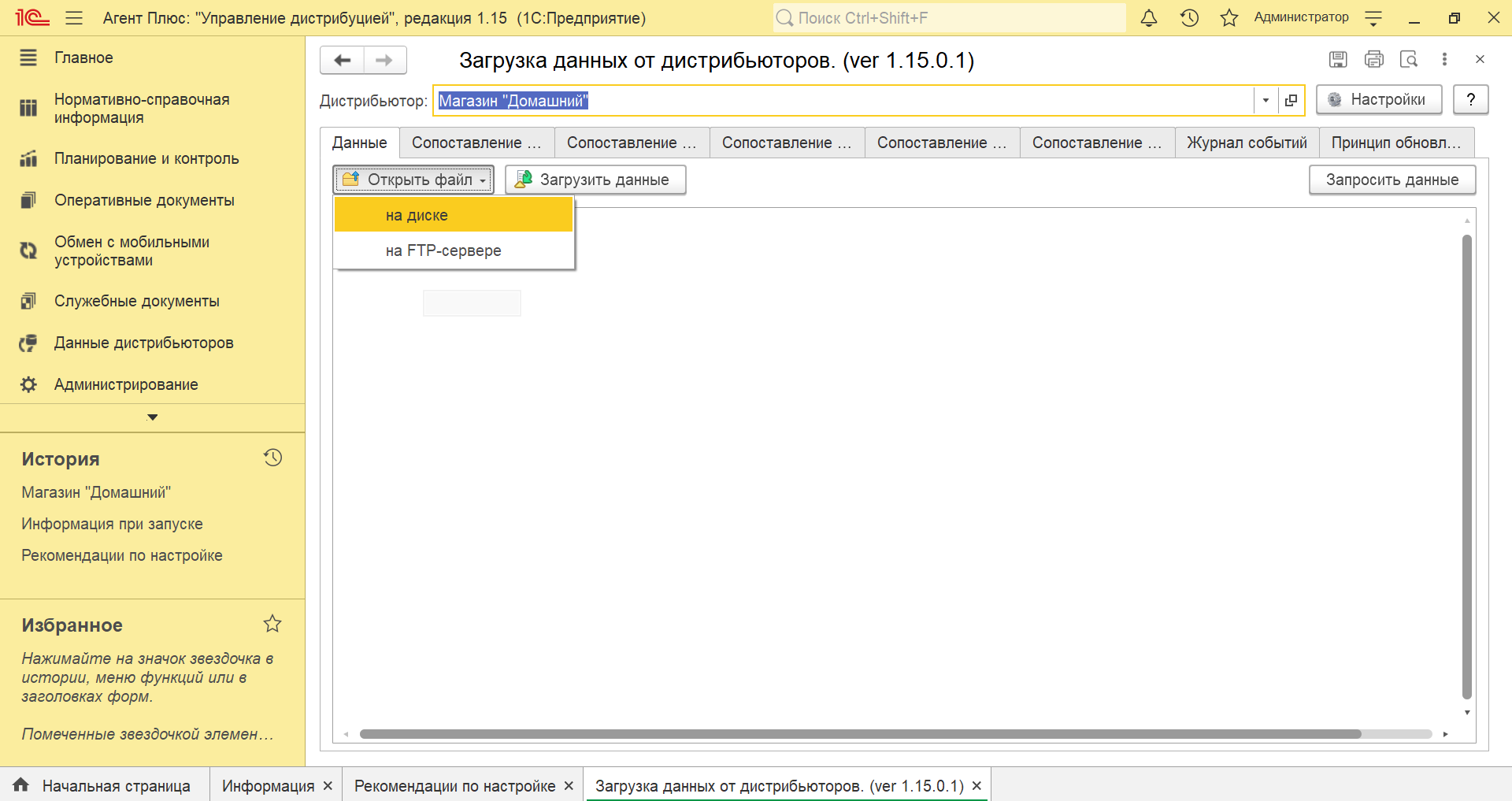The height and width of the screenshot is (801, 1512).
Task: Open the history clock icon in title bar
Action: click(x=1189, y=17)
